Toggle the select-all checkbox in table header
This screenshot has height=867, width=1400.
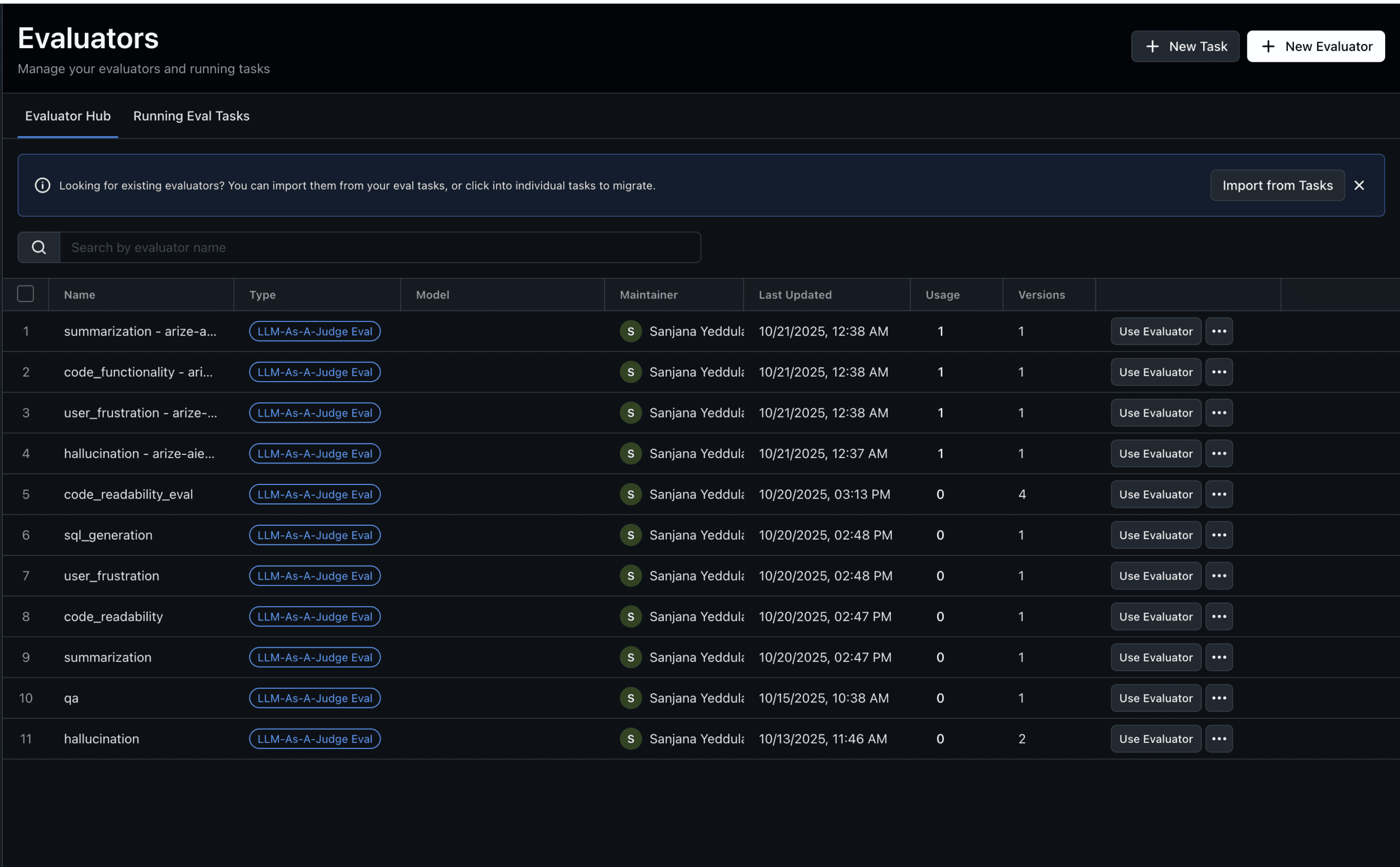tap(26, 294)
